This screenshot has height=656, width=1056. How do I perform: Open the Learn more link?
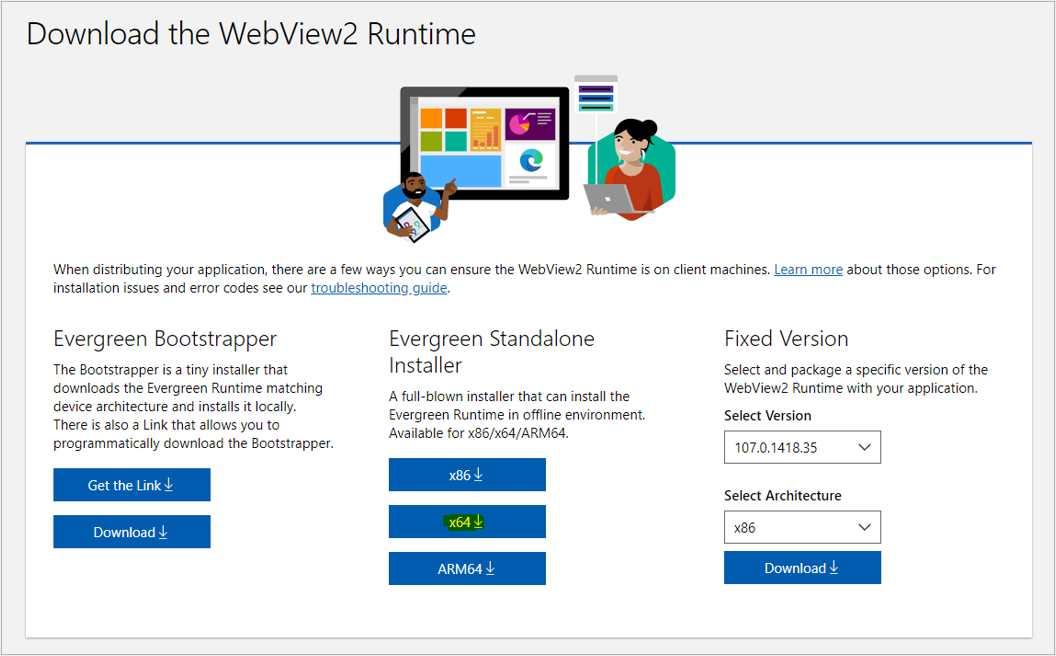pyautogui.click(x=808, y=269)
